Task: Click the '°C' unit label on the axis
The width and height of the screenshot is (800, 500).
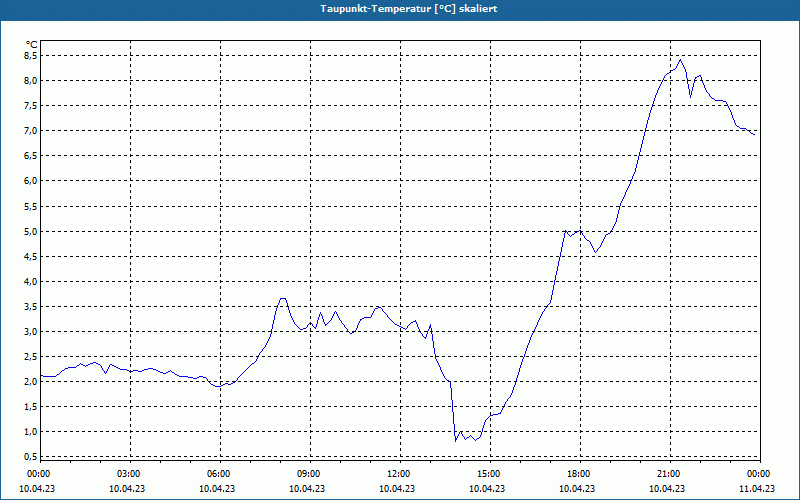Action: (x=32, y=45)
